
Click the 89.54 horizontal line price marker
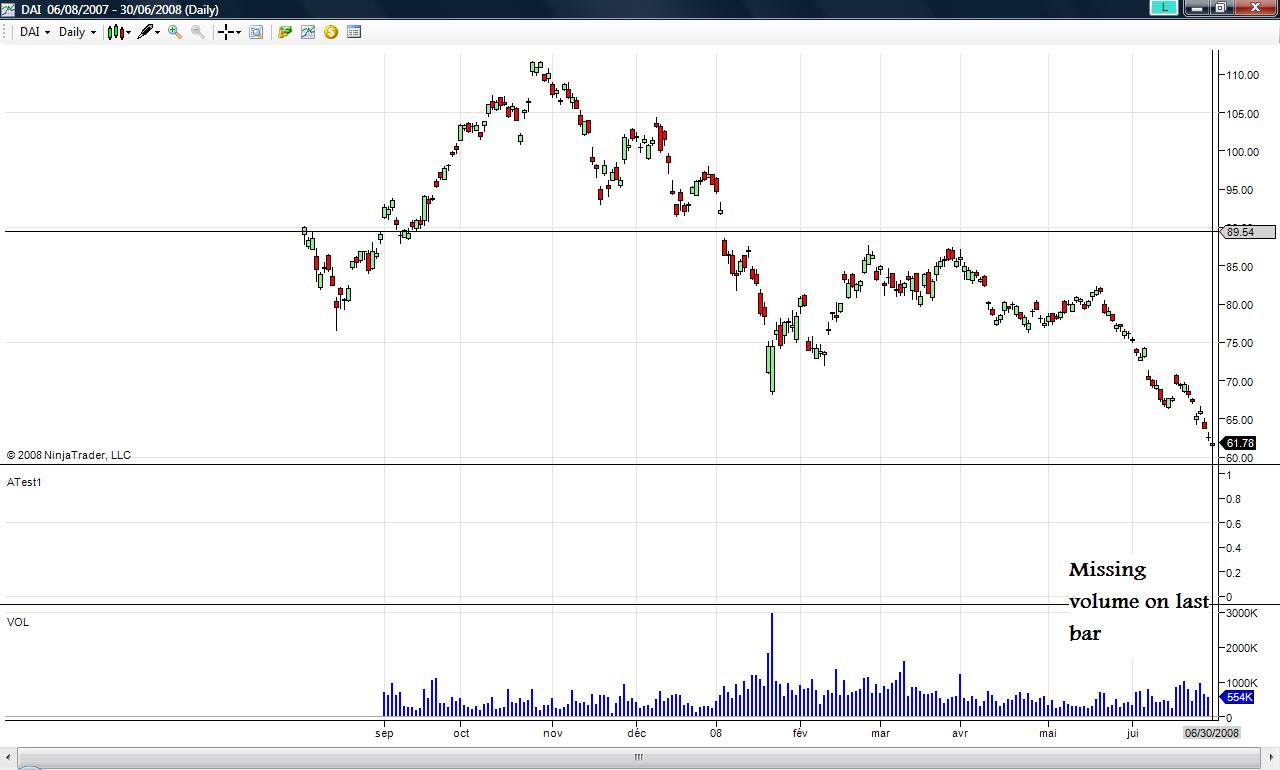1247,232
